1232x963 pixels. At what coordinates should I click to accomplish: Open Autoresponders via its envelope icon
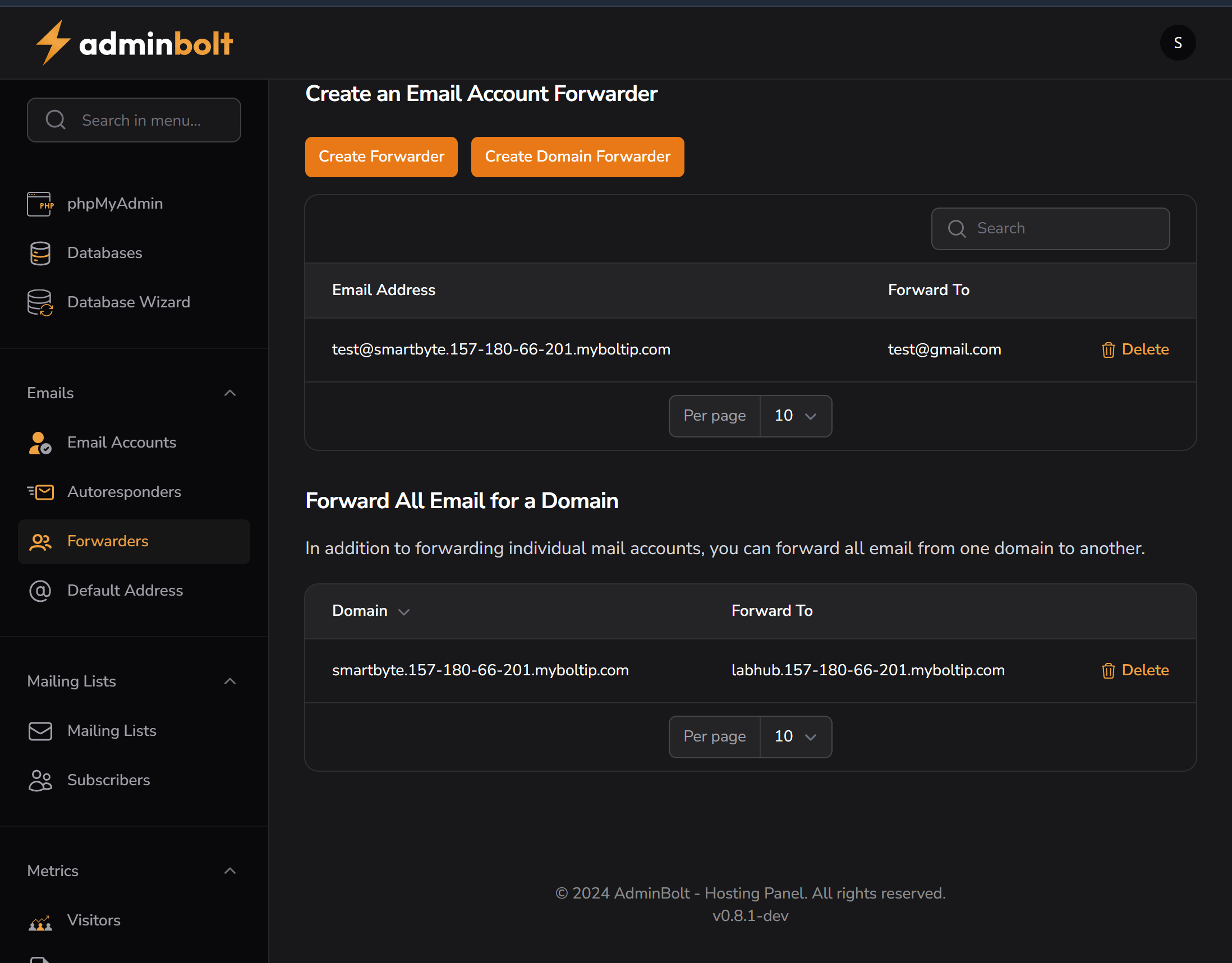[x=39, y=492]
